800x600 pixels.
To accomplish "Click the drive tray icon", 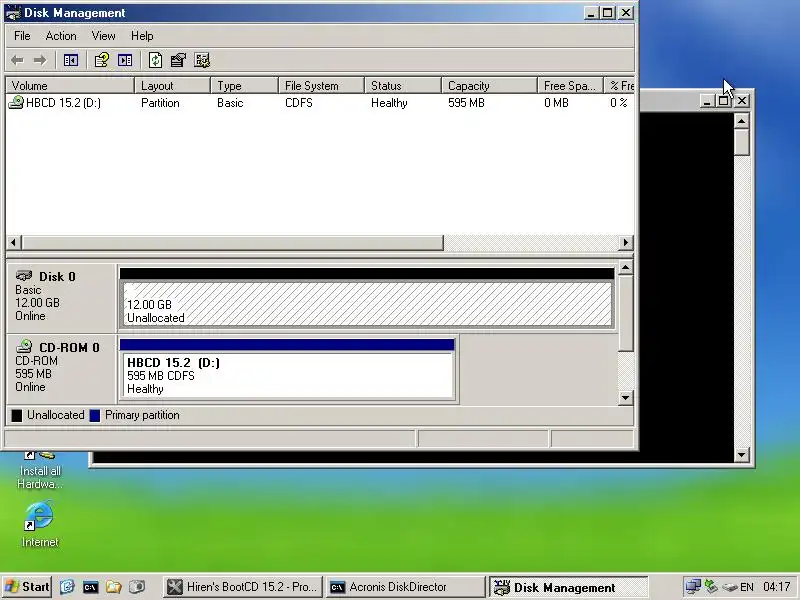I will (x=730, y=588).
